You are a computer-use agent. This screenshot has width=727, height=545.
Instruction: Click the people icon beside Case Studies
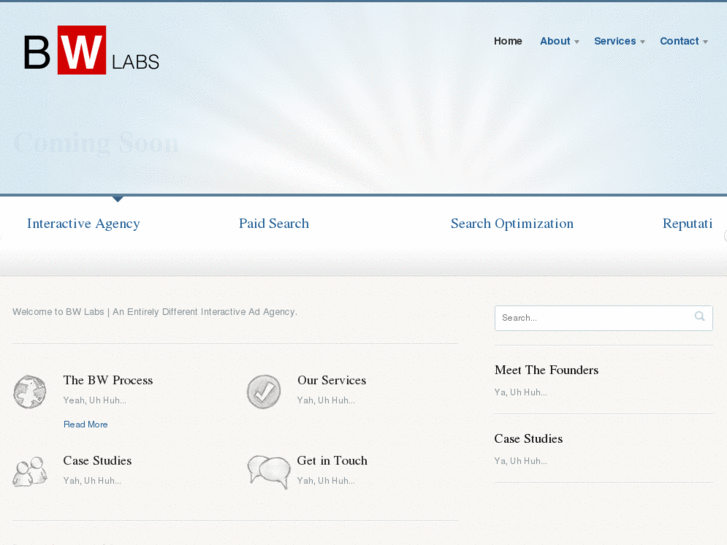tap(30, 471)
